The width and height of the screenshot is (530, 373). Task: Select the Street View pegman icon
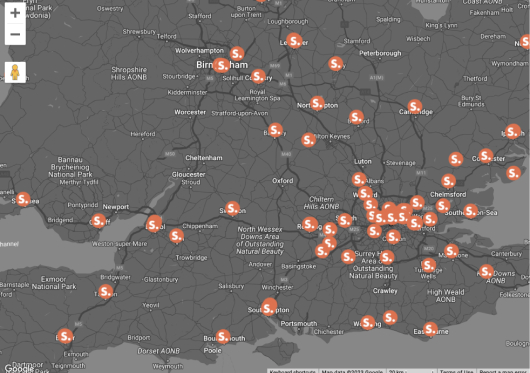pyautogui.click(x=15, y=72)
